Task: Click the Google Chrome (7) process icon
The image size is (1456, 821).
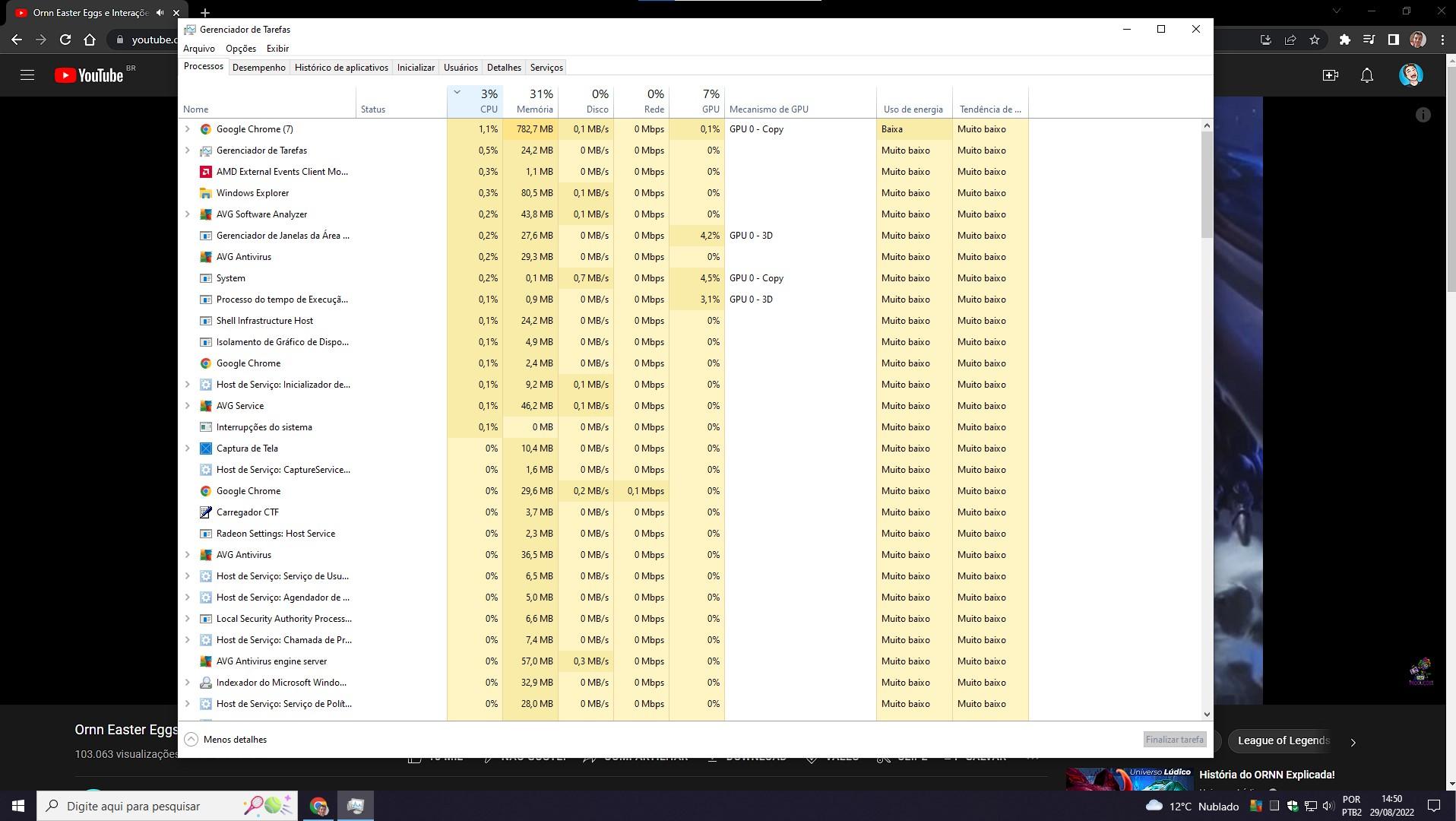Action: point(205,129)
